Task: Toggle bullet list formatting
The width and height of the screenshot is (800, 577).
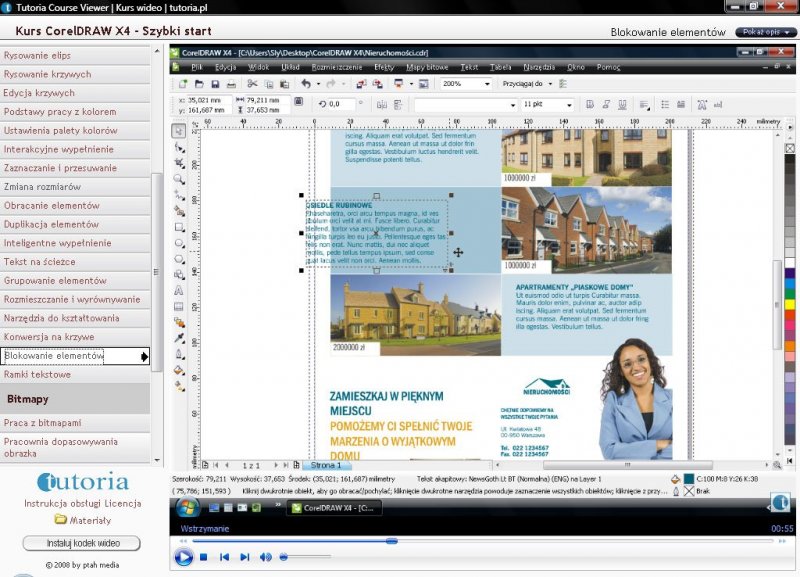Action: (665, 105)
